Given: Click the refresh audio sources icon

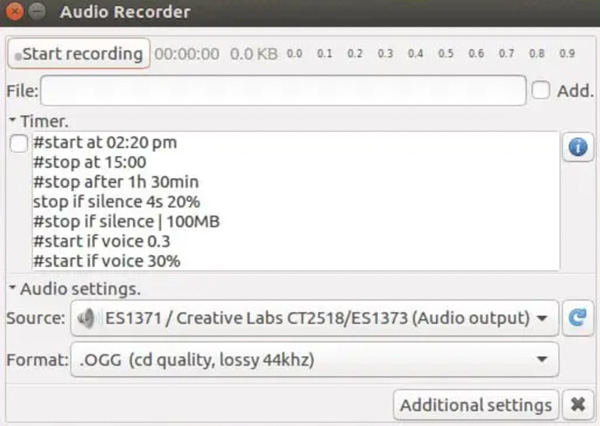Looking at the screenshot, I should coord(578,318).
